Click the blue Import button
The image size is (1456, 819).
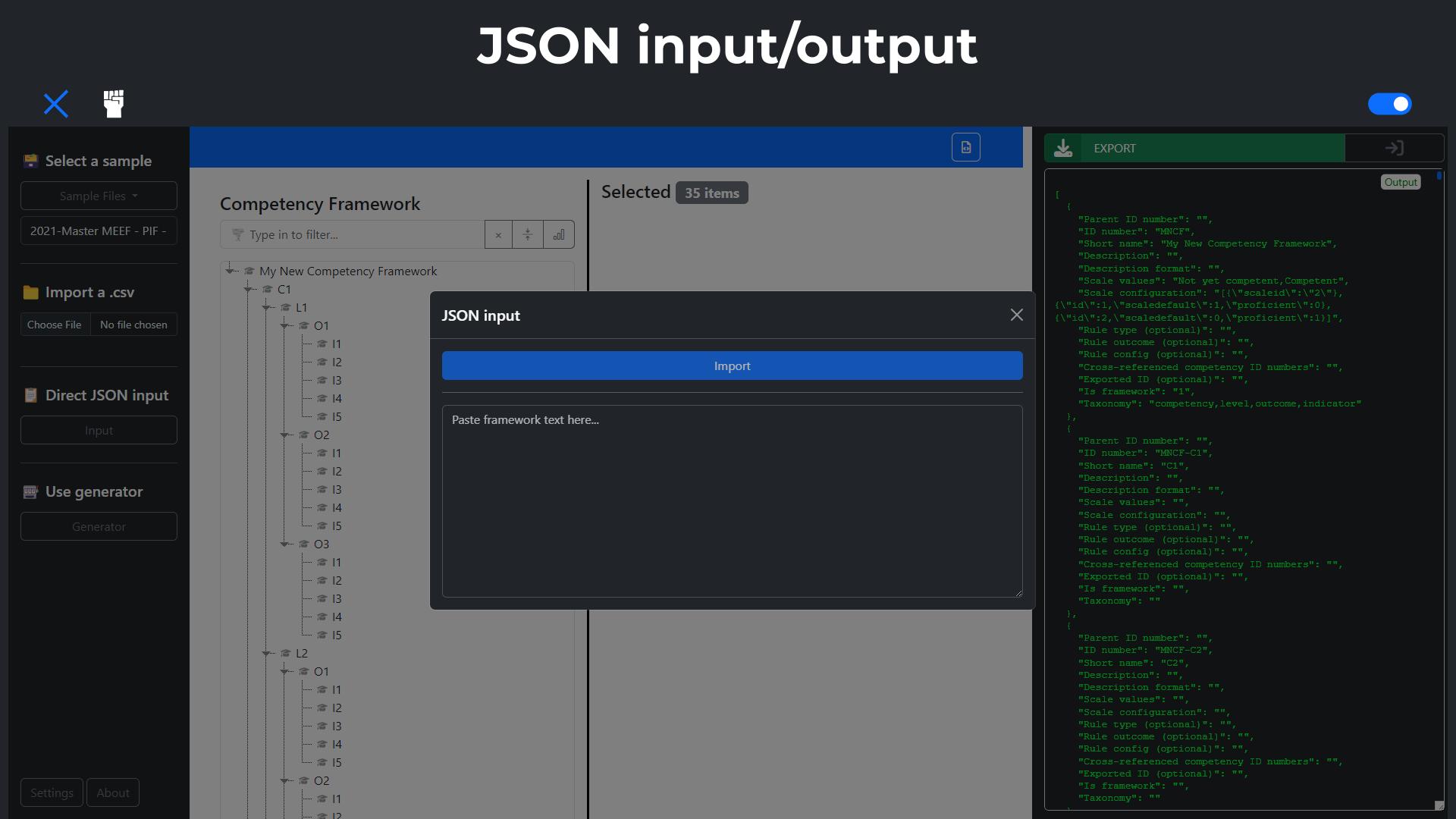[x=733, y=366]
